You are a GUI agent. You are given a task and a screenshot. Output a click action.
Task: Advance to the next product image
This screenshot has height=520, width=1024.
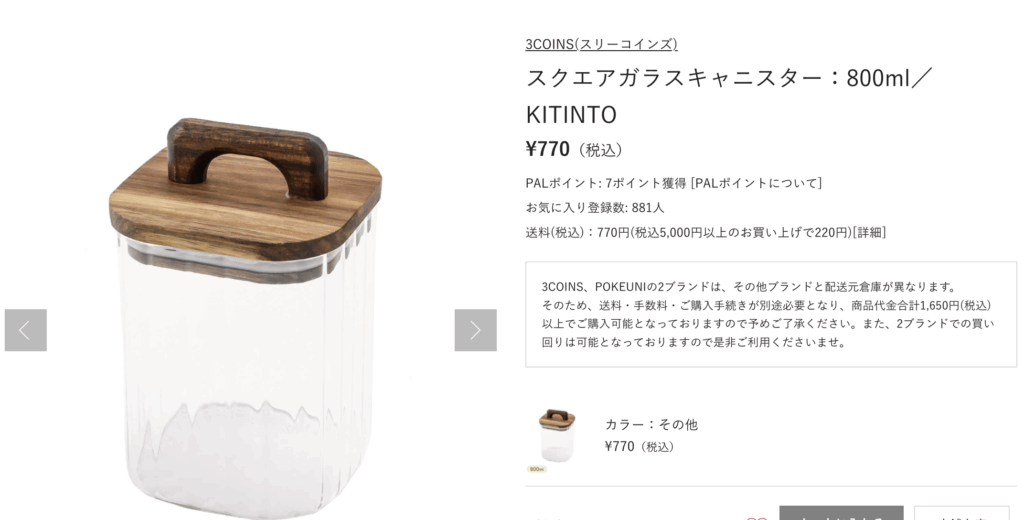(475, 330)
